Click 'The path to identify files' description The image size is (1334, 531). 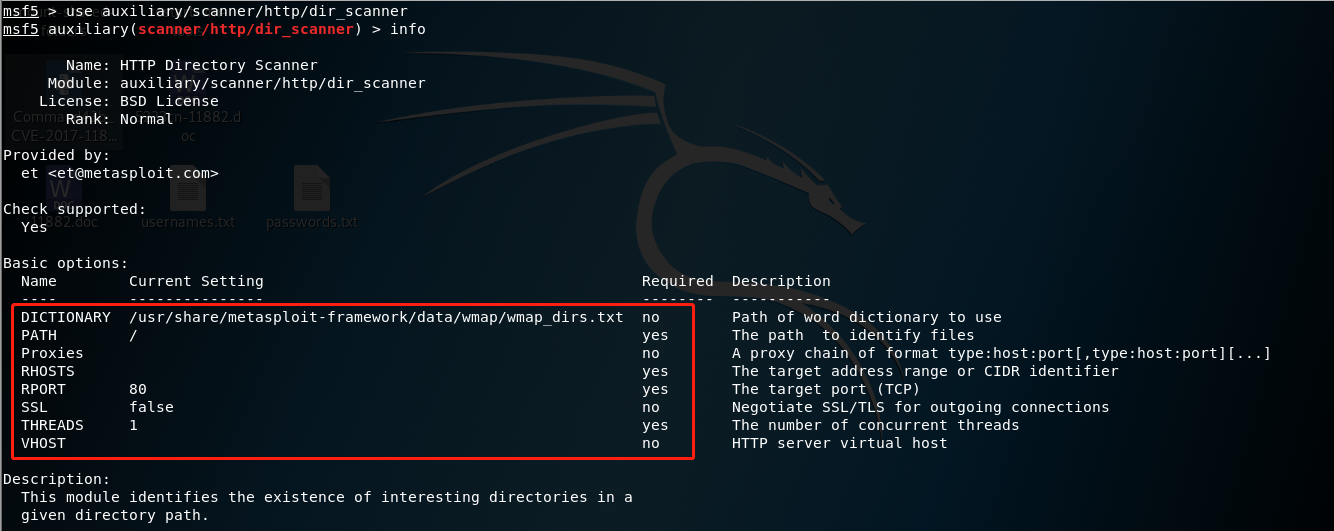(853, 335)
